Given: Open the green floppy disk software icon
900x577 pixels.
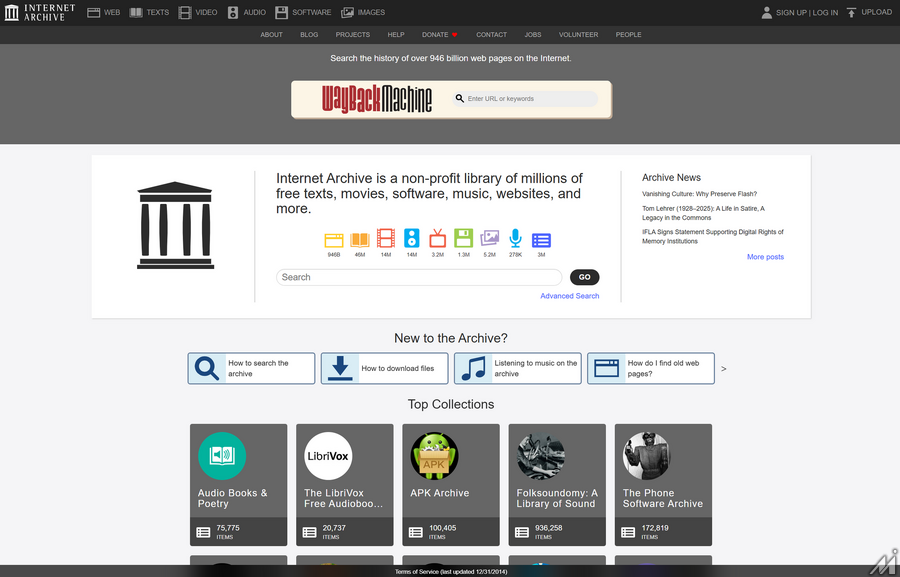Looking at the screenshot, I should pyautogui.click(x=463, y=238).
